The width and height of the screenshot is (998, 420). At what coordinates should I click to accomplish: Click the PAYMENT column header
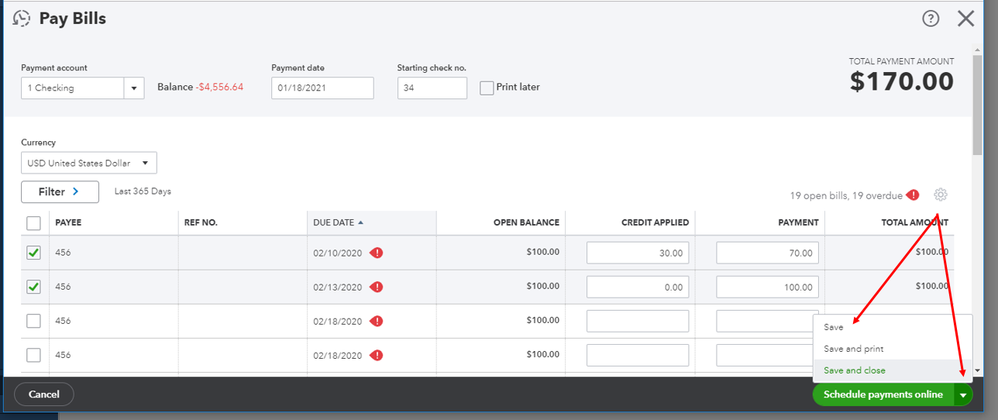(798, 223)
